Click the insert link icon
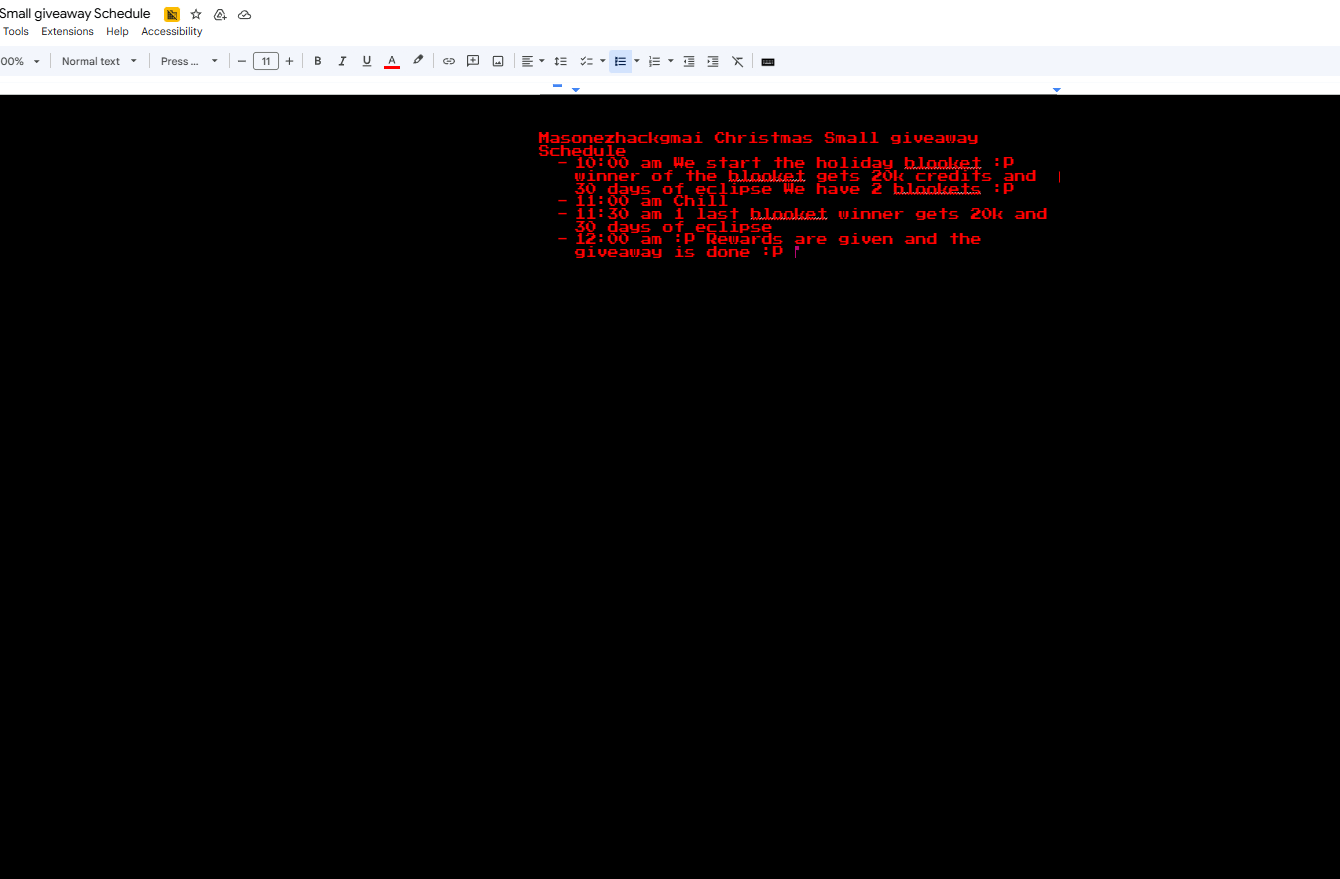 pyautogui.click(x=449, y=62)
